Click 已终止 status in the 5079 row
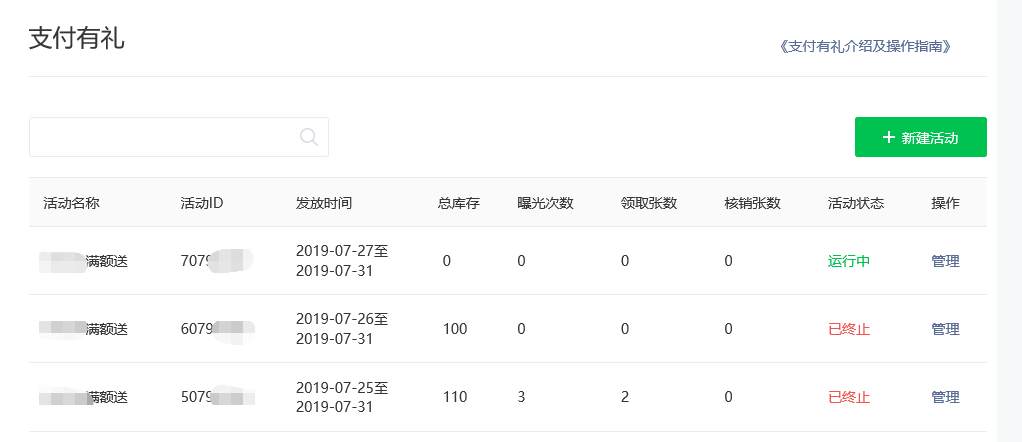The image size is (1022, 442). tap(849, 397)
